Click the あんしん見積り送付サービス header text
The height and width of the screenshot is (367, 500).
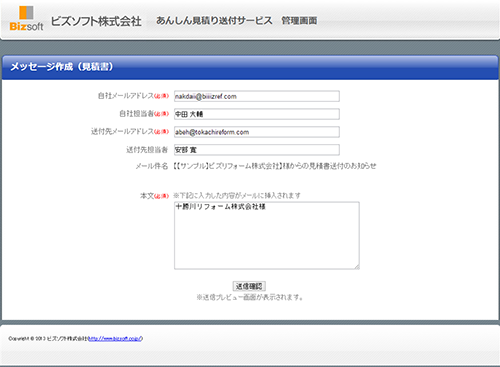pyautogui.click(x=214, y=21)
